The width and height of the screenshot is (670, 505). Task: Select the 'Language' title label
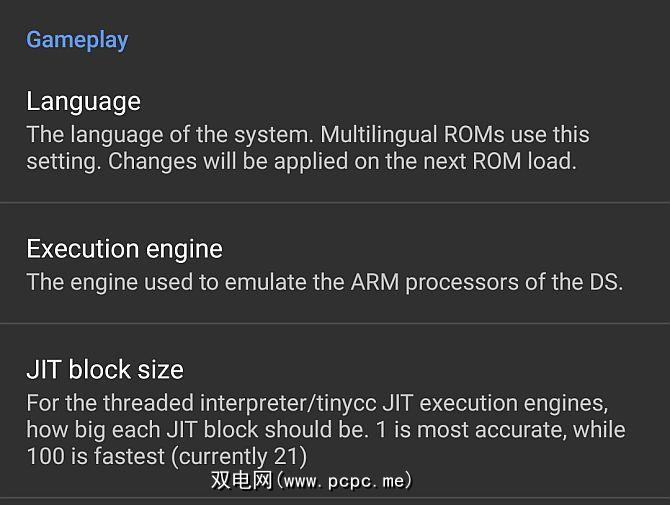pyautogui.click(x=83, y=101)
